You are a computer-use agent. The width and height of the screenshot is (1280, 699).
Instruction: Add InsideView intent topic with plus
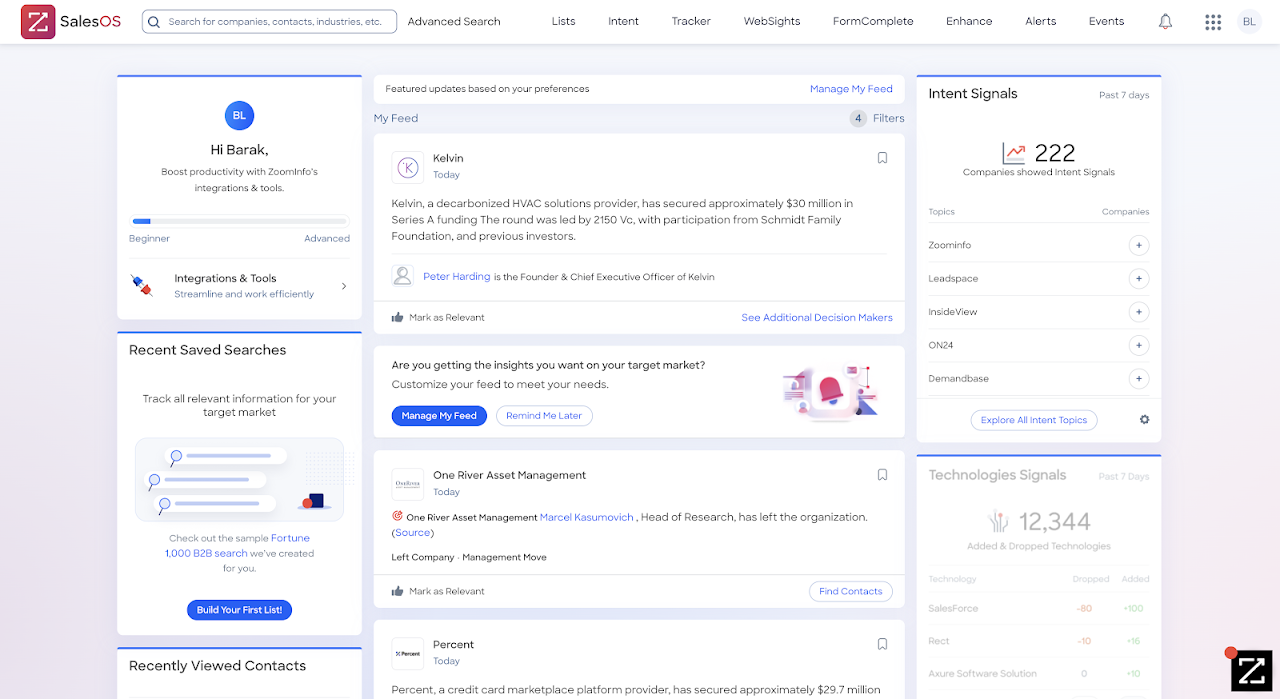(1138, 312)
